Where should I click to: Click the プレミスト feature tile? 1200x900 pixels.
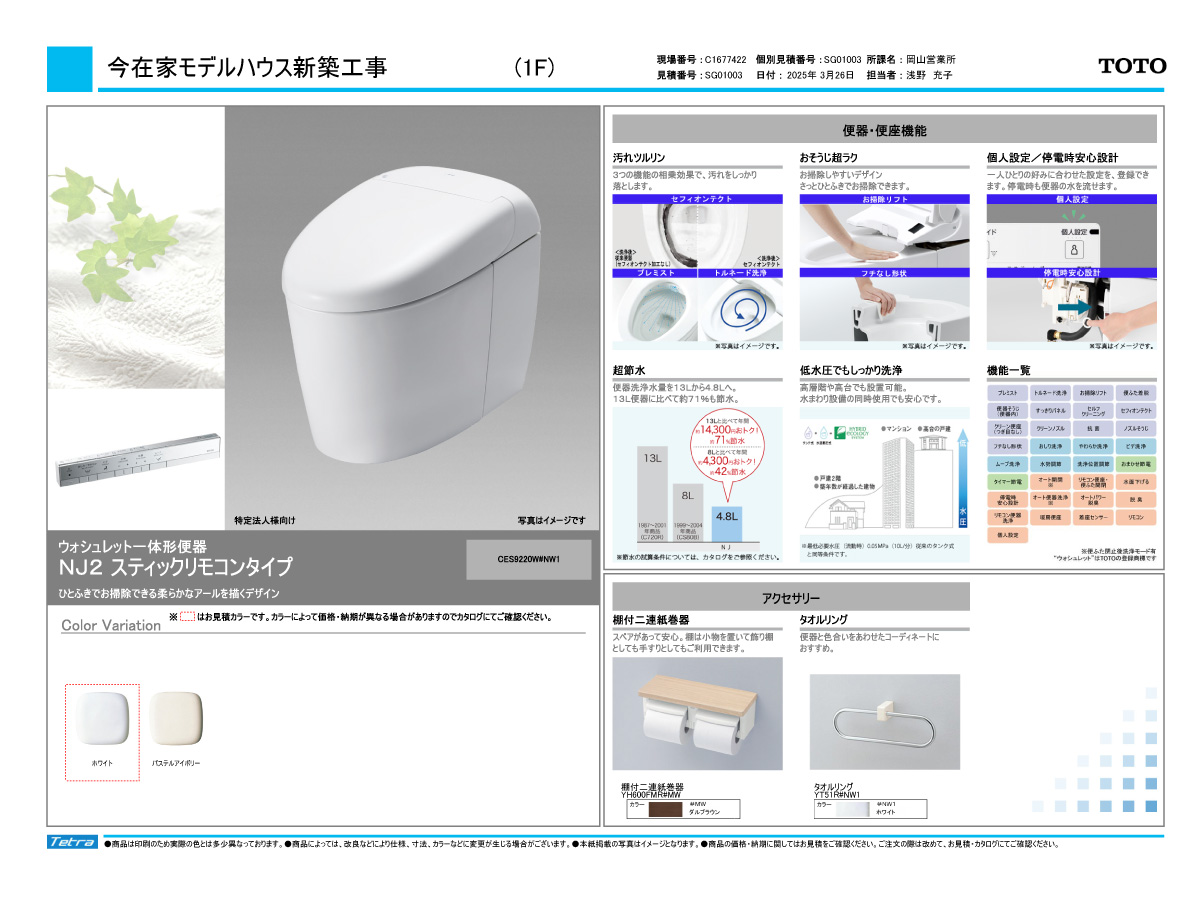click(1008, 393)
